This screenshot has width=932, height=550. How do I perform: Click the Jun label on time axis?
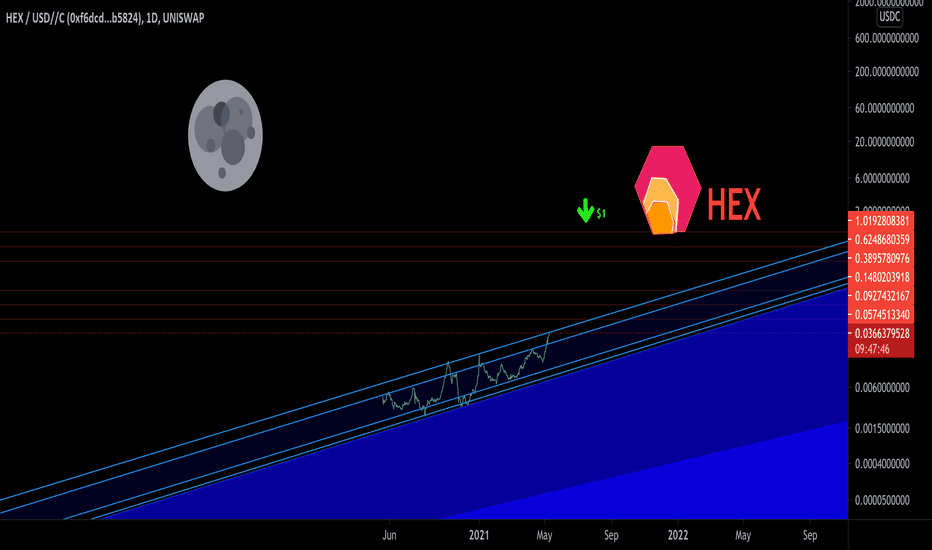coord(389,535)
